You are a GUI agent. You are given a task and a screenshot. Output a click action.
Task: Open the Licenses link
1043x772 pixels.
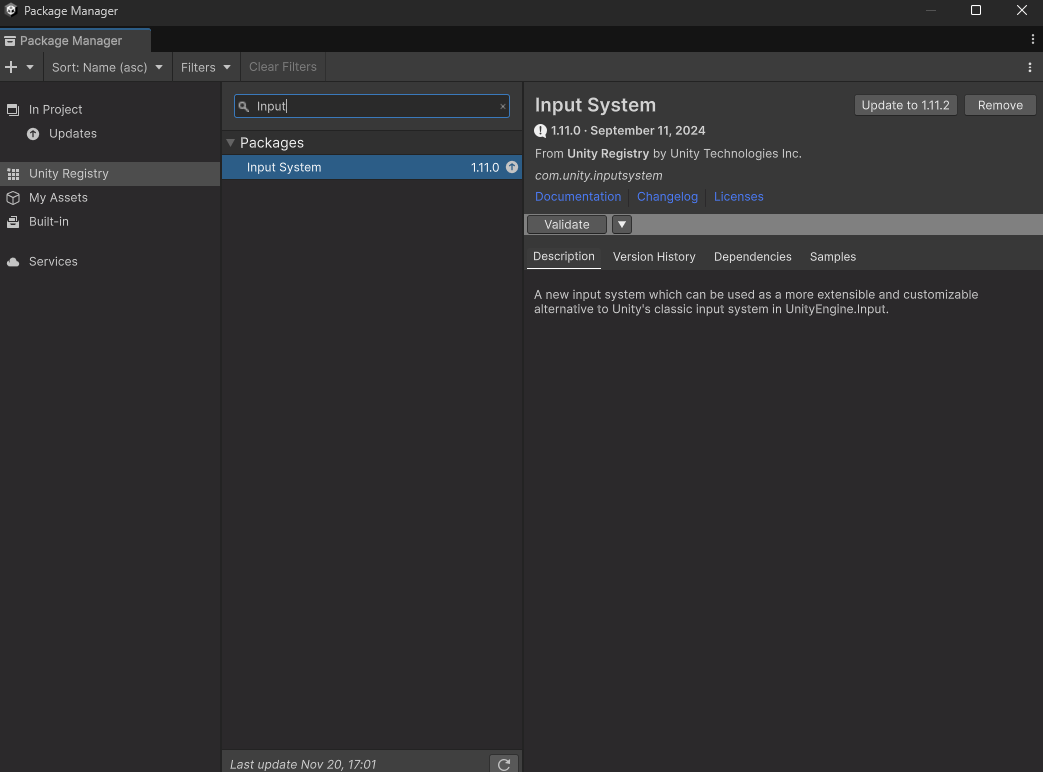tap(738, 197)
